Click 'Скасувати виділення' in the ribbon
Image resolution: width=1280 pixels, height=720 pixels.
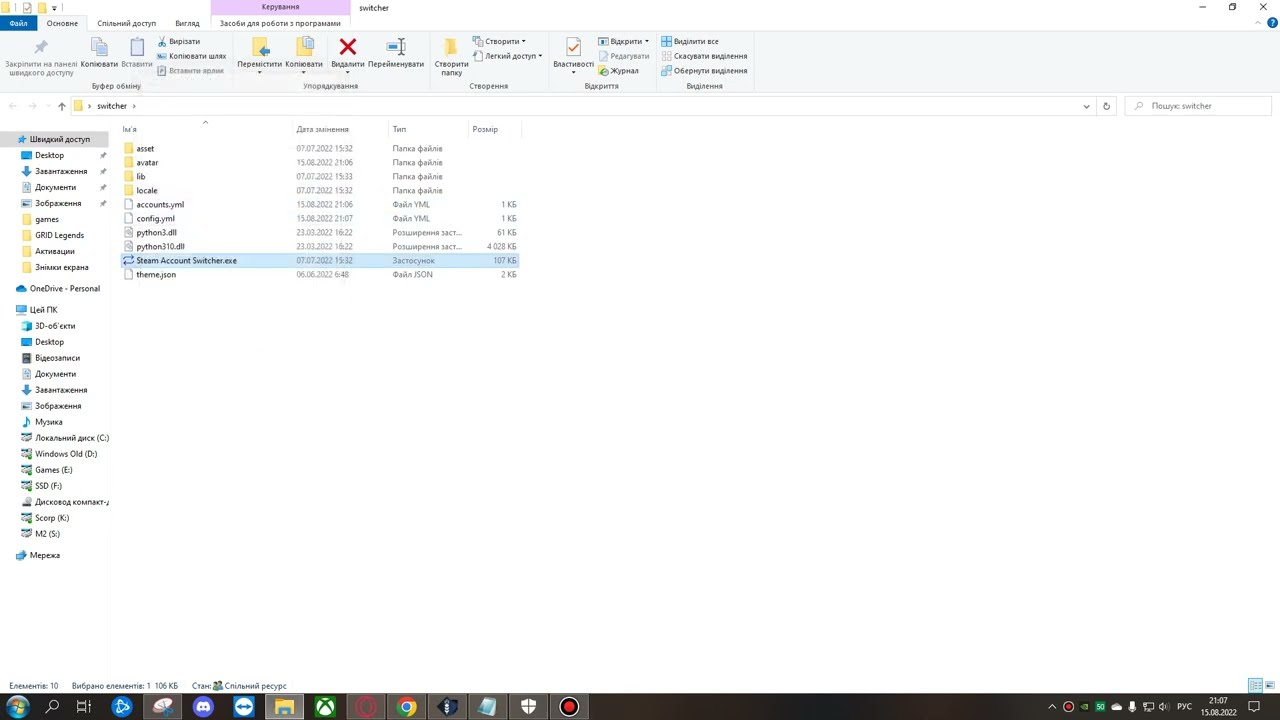click(704, 56)
